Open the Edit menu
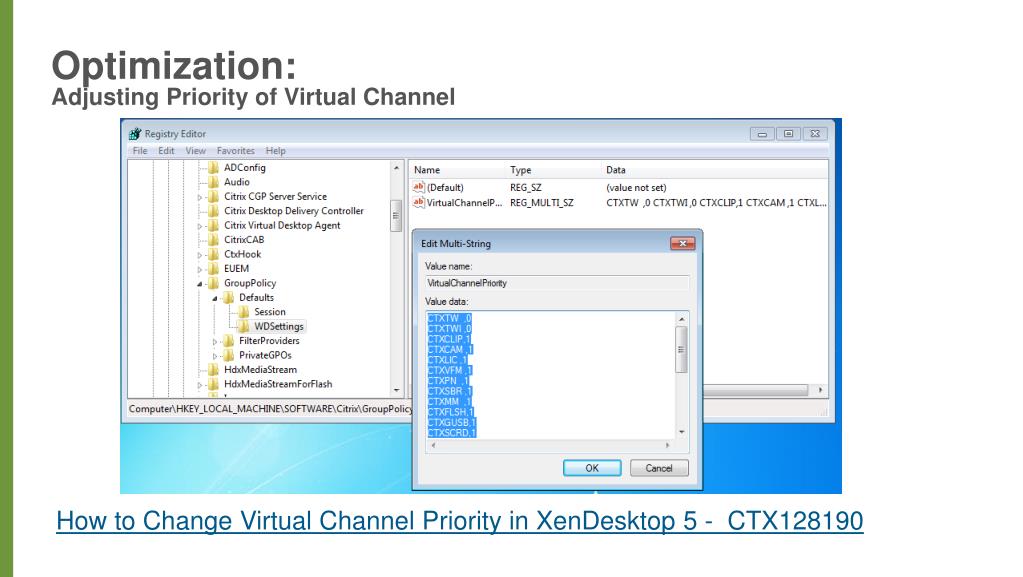 point(166,151)
